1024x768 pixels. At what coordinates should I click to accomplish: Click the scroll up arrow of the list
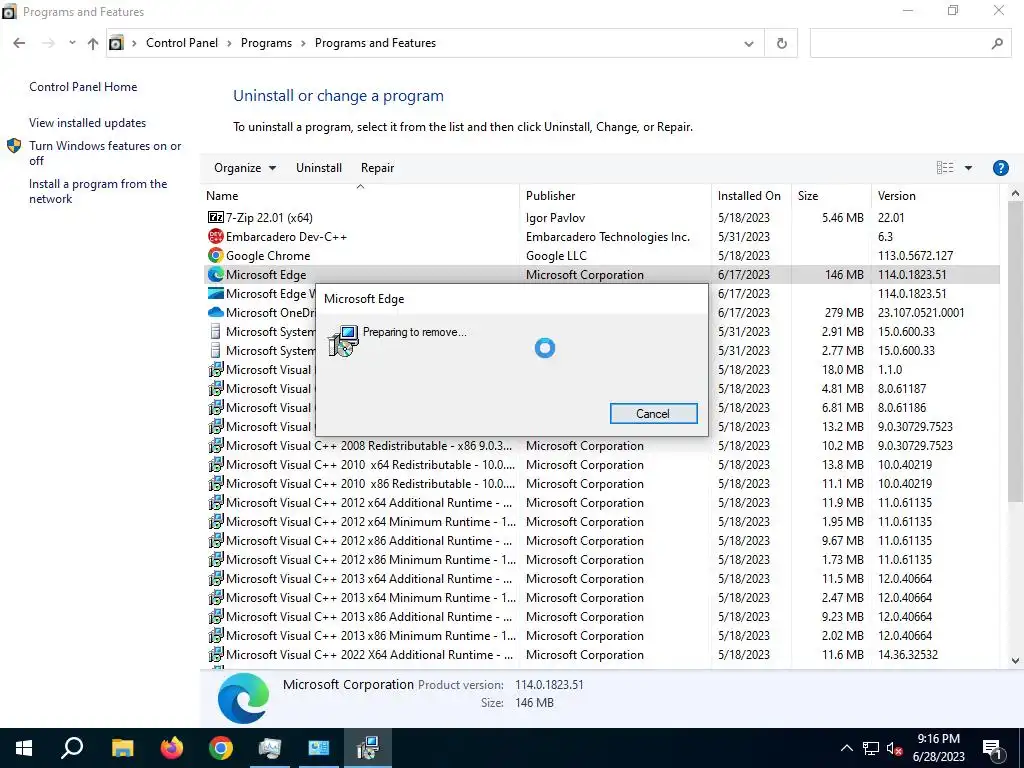pos(1015,193)
